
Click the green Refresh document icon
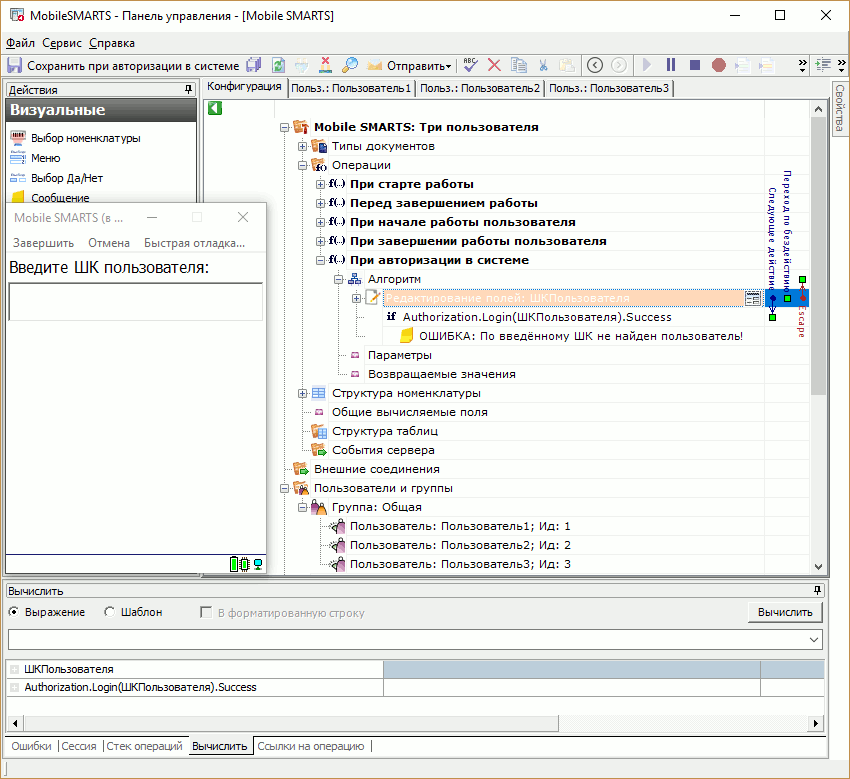(x=278, y=66)
